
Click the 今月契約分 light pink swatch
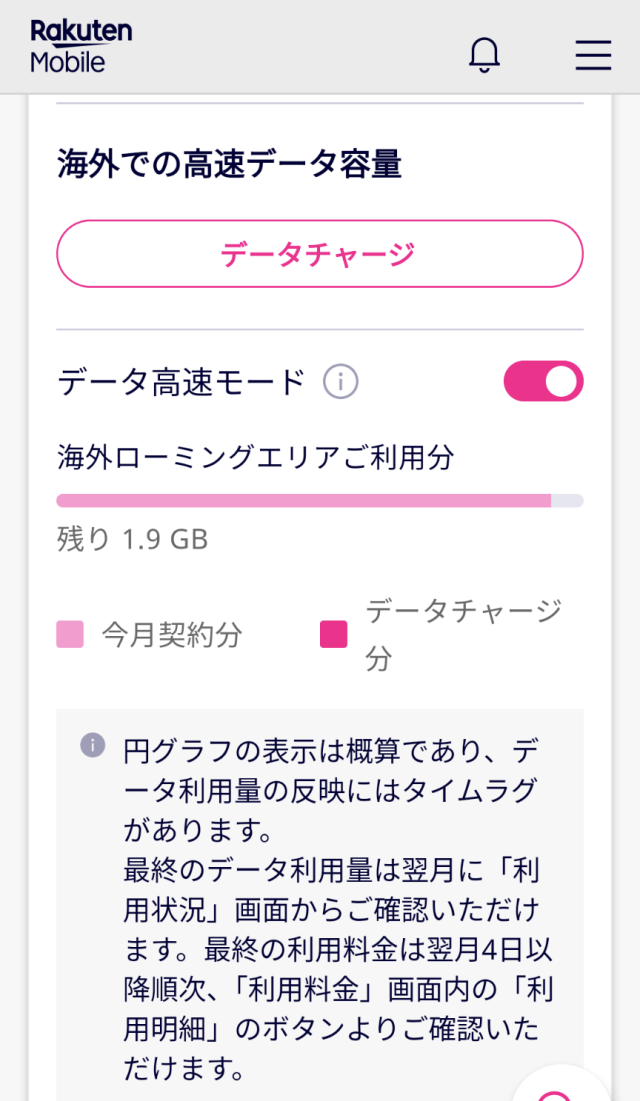[x=70, y=634]
